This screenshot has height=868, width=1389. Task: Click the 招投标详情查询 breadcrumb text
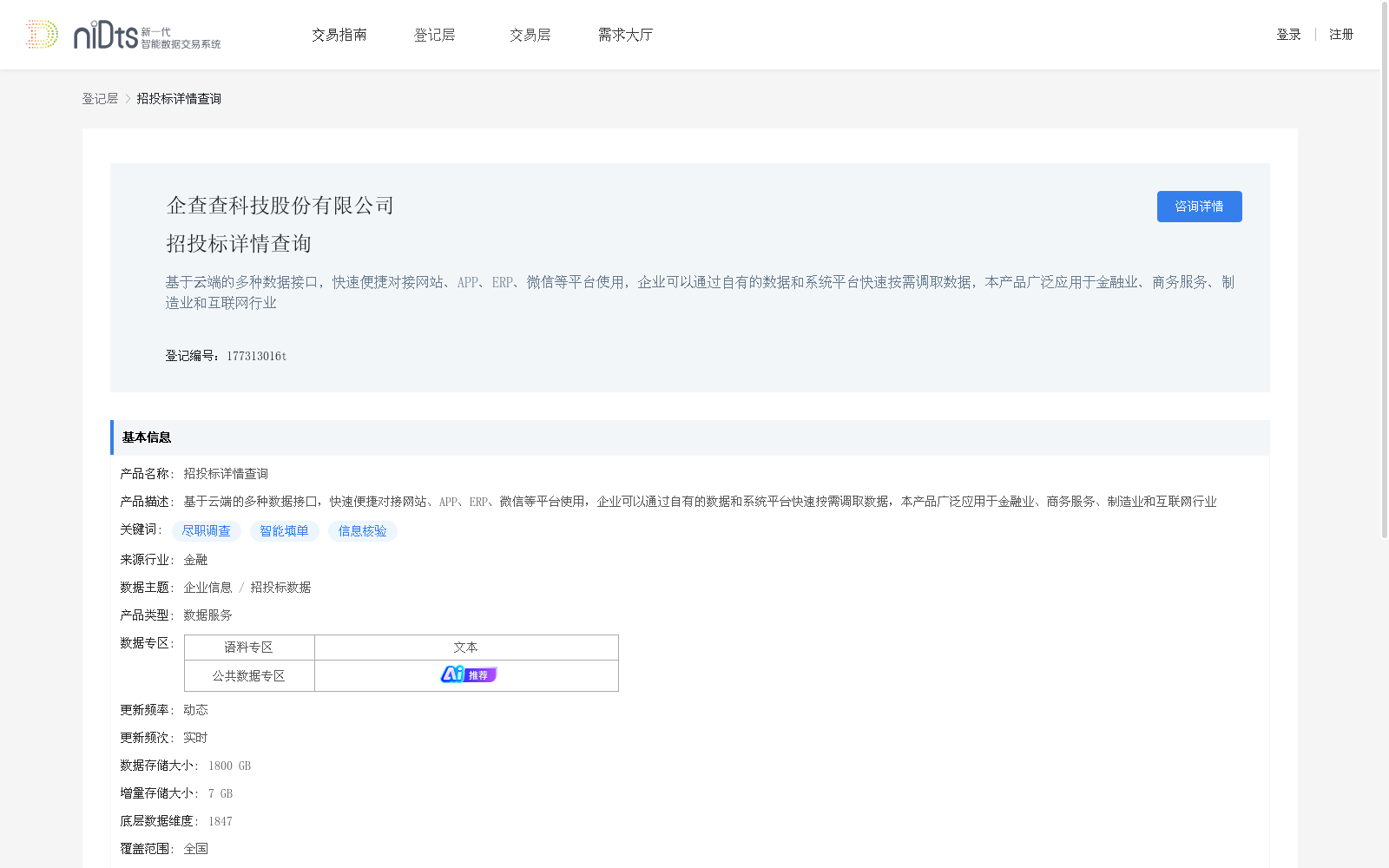(179, 99)
